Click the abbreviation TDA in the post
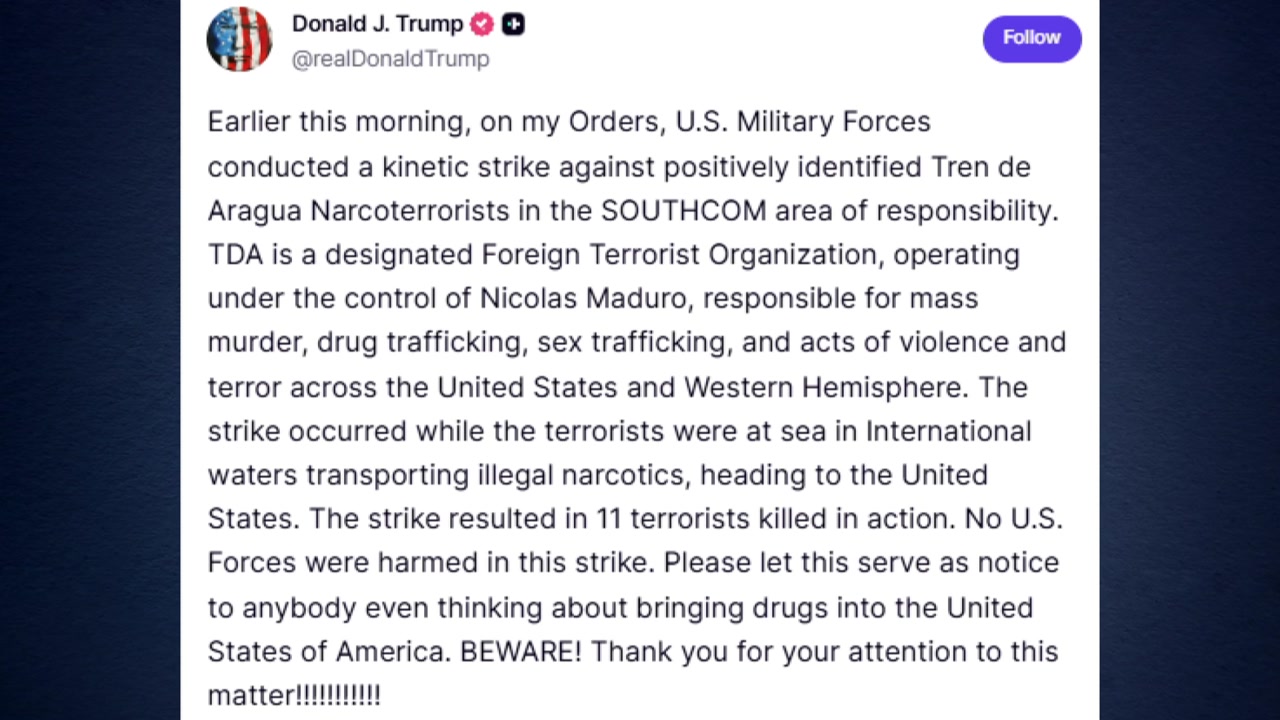1280x720 pixels. point(235,254)
